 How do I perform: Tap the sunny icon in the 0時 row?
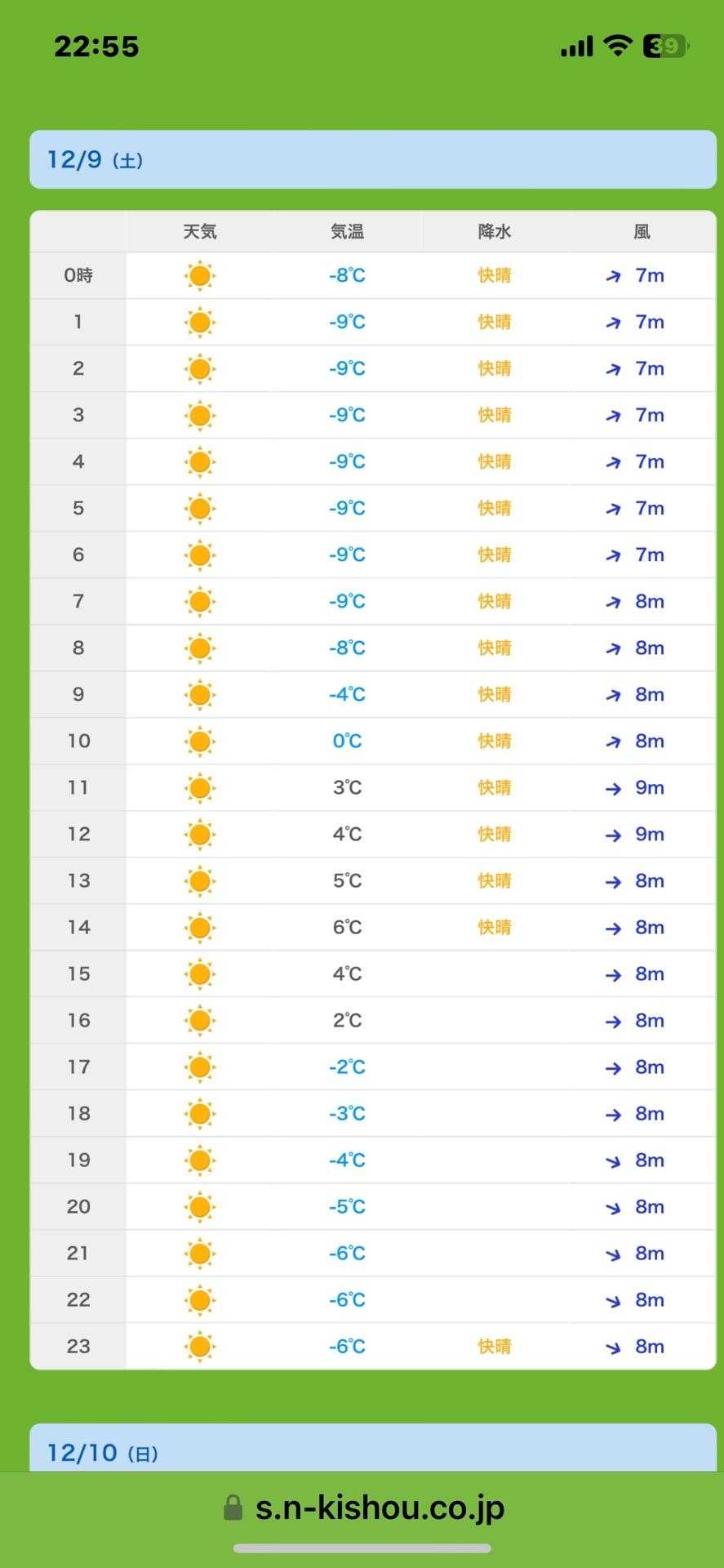[199, 275]
